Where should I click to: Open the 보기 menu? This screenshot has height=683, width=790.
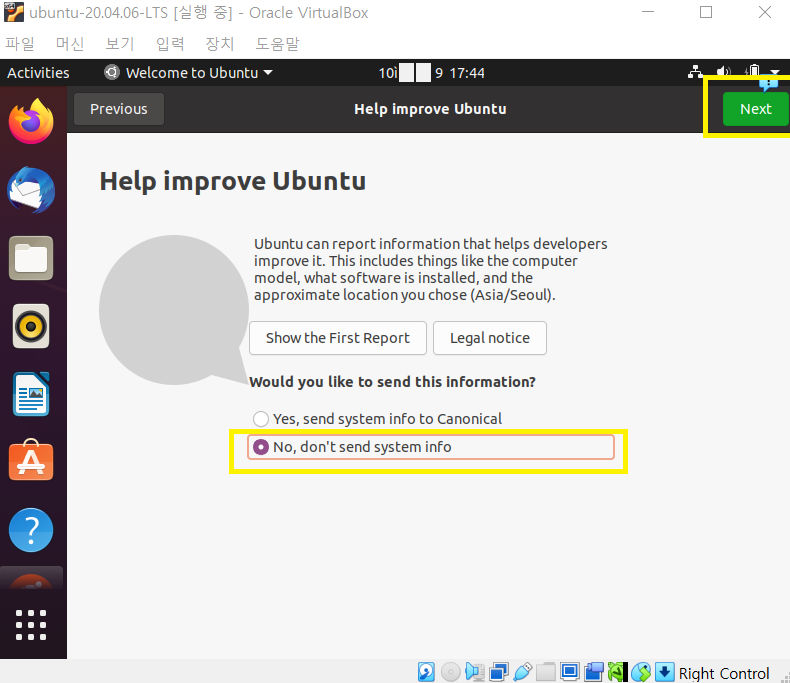[120, 44]
